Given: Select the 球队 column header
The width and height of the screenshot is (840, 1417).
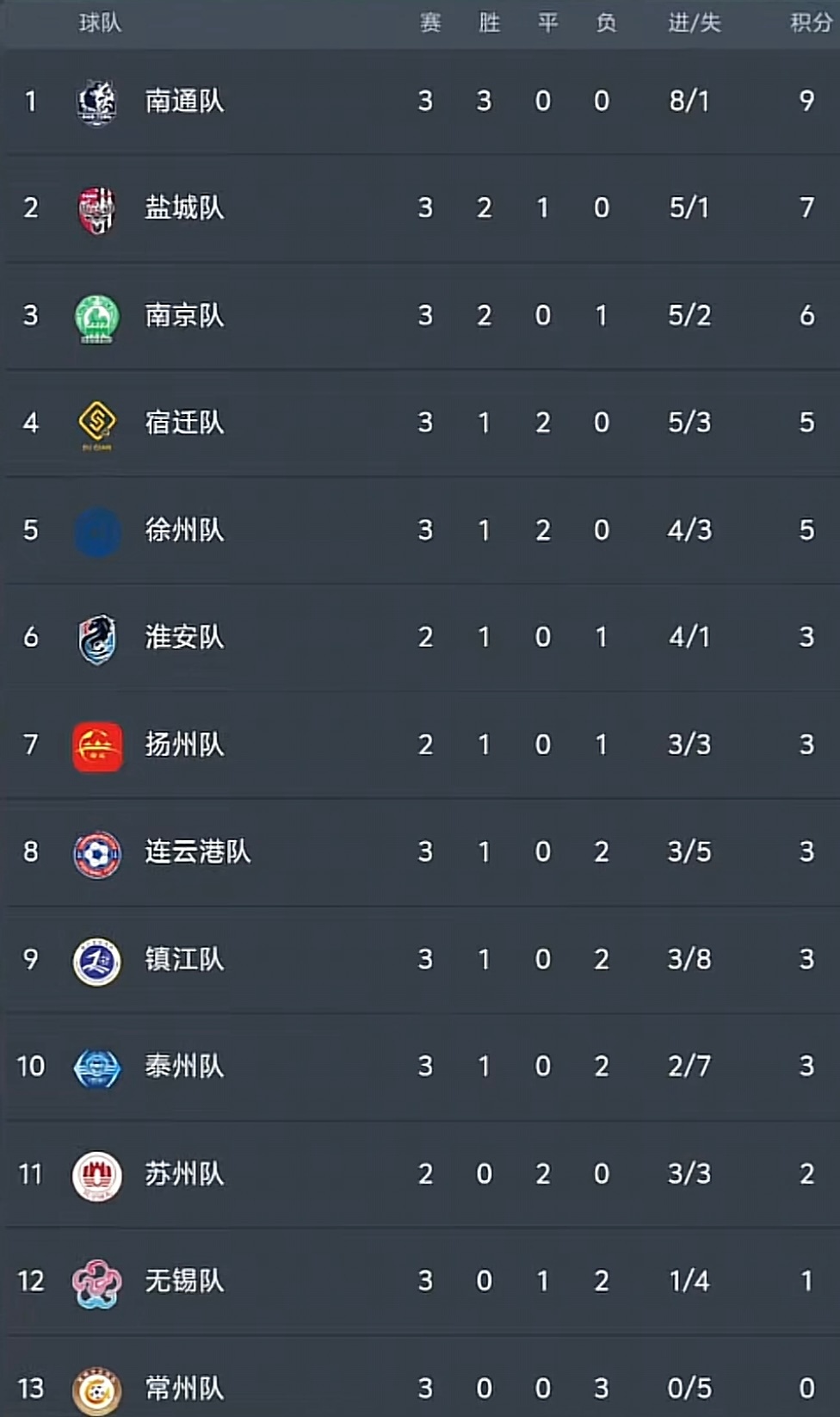Looking at the screenshot, I should [x=100, y=23].
